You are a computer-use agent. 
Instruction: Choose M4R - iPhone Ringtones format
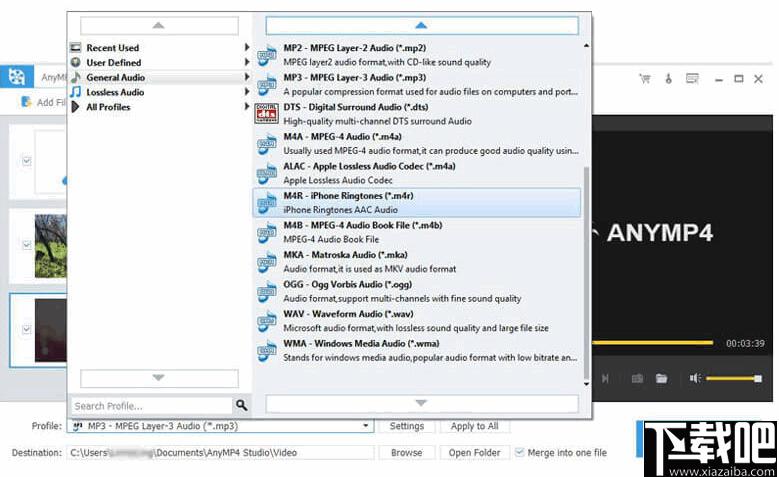click(x=417, y=203)
